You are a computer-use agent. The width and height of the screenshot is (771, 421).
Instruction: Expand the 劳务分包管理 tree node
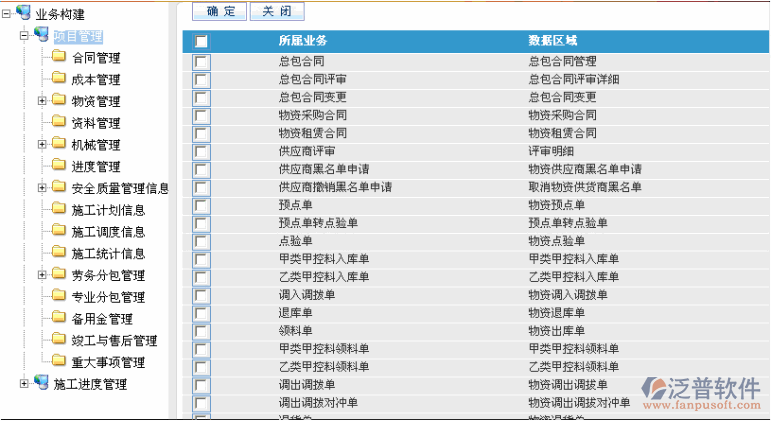pos(42,274)
